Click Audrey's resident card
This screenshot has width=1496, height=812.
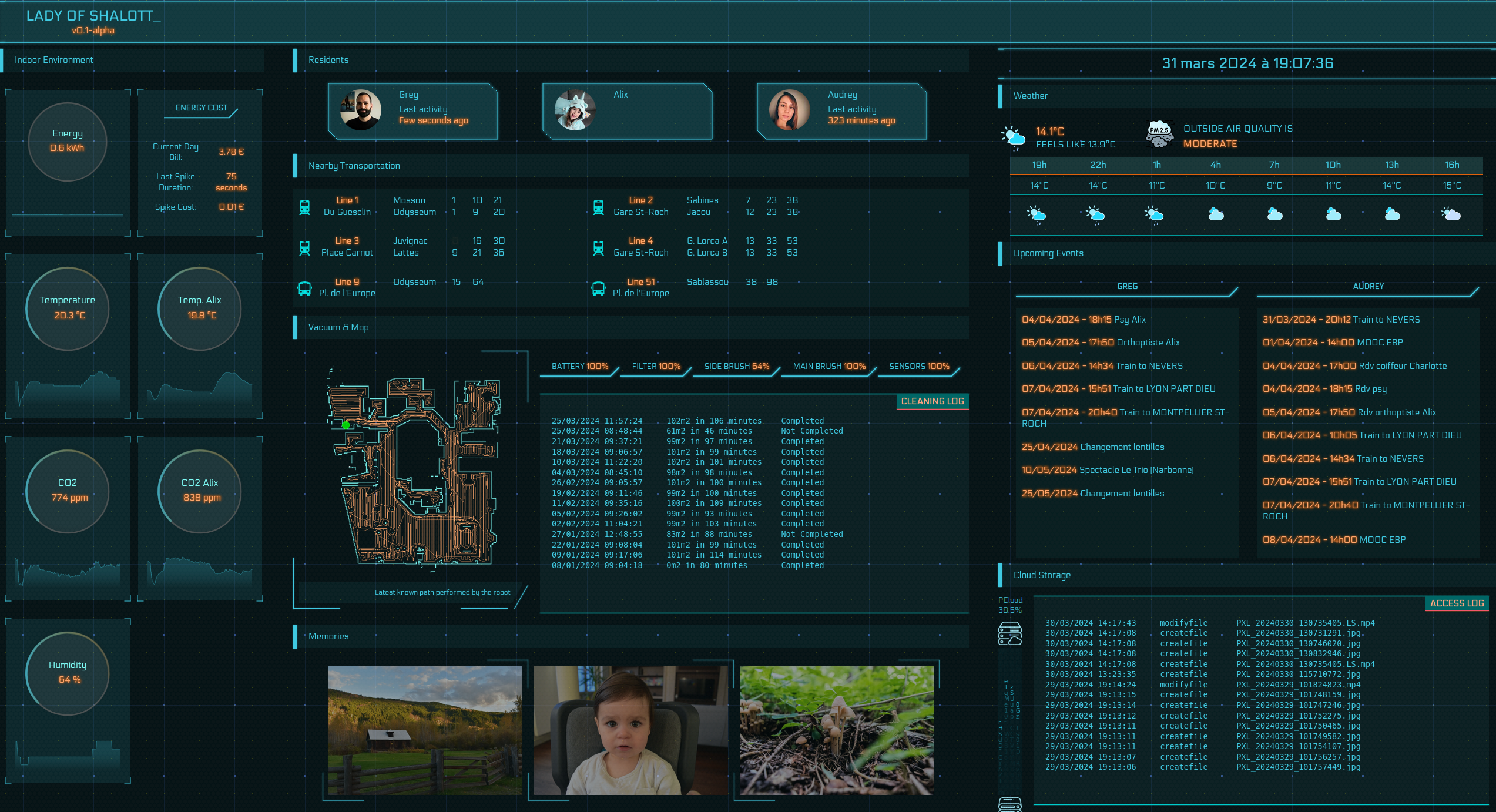(841, 111)
